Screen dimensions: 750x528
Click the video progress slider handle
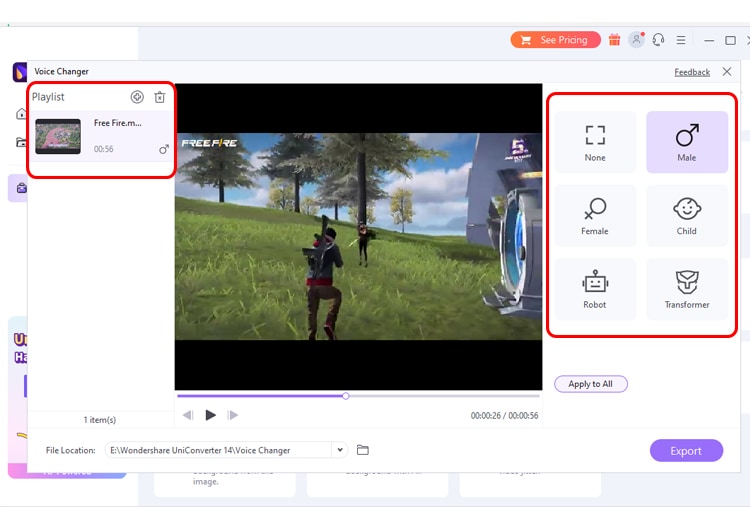pos(346,396)
